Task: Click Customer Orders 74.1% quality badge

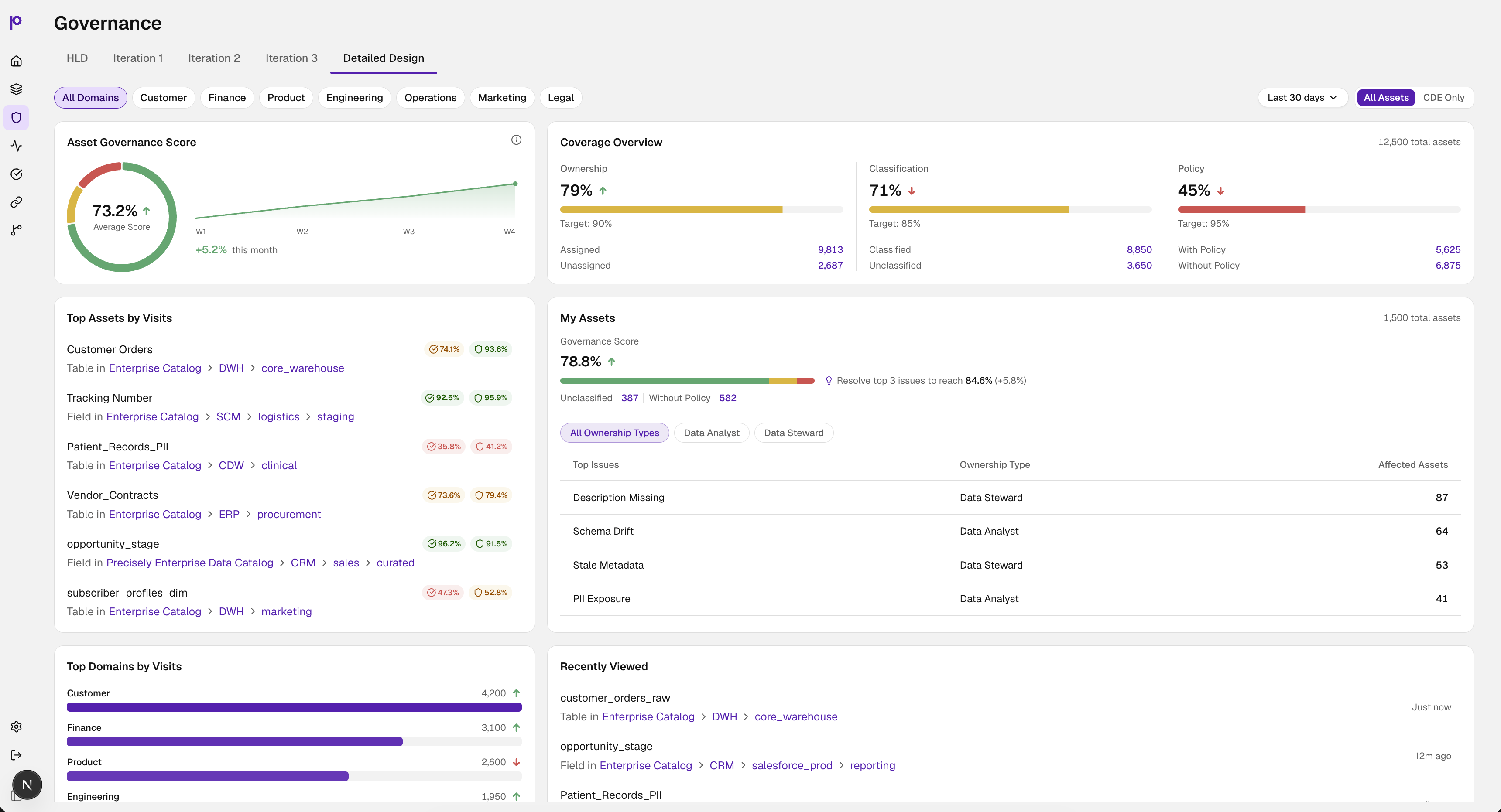Action: 444,349
